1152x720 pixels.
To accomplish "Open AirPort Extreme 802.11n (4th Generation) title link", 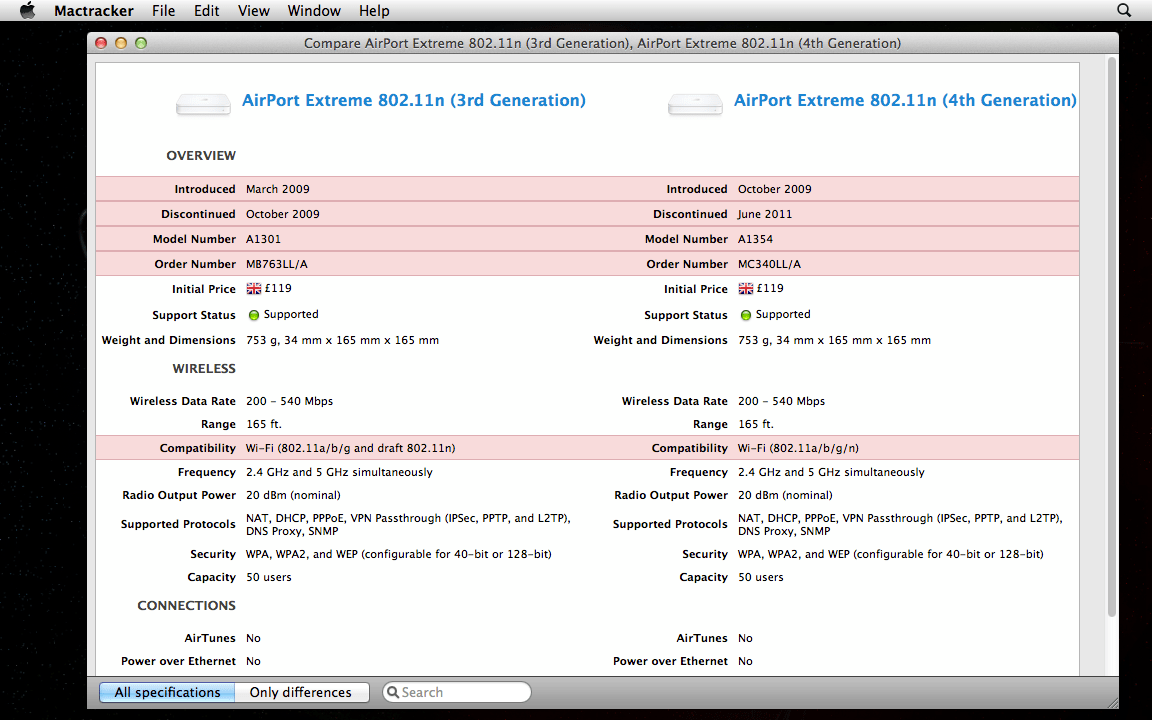I will [905, 100].
